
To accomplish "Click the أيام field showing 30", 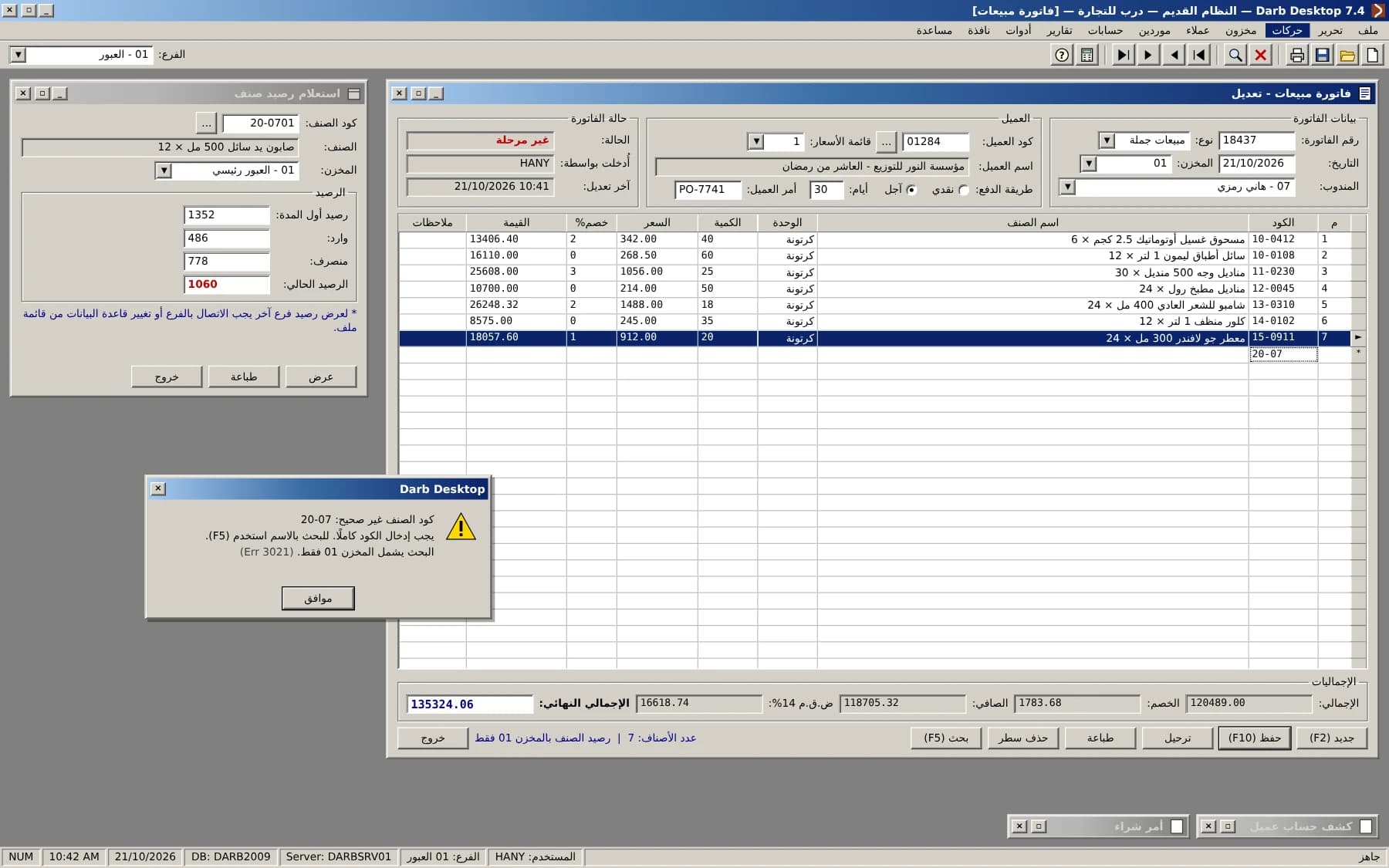I will (826, 190).
